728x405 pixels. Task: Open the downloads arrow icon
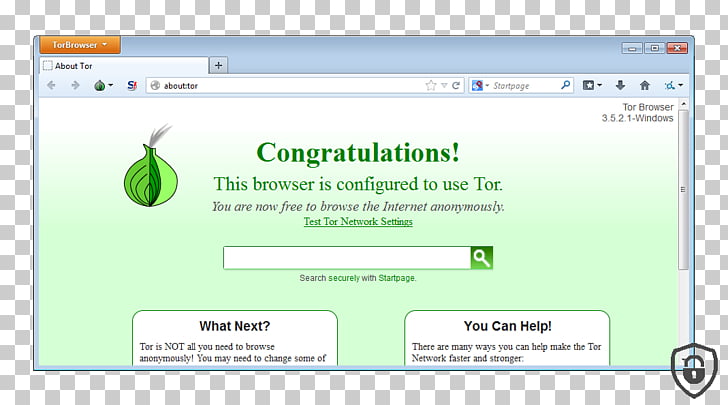(620, 85)
